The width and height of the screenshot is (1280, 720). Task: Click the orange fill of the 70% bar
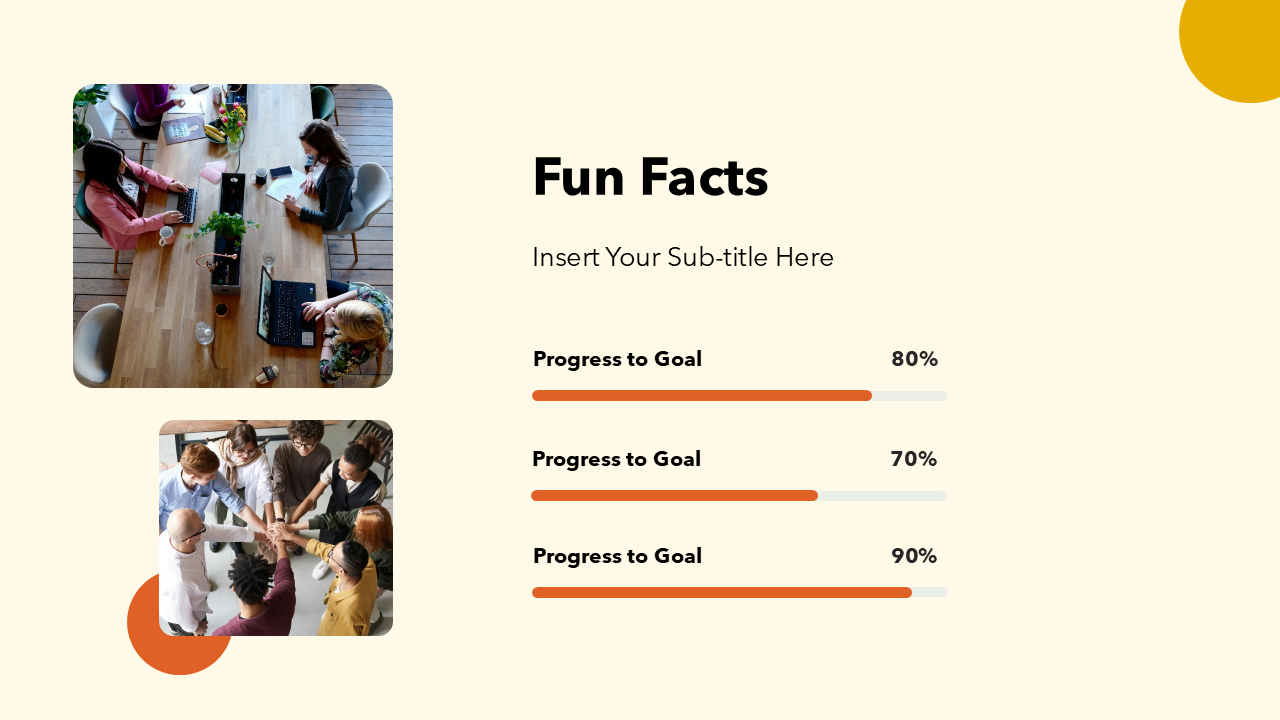coord(675,496)
